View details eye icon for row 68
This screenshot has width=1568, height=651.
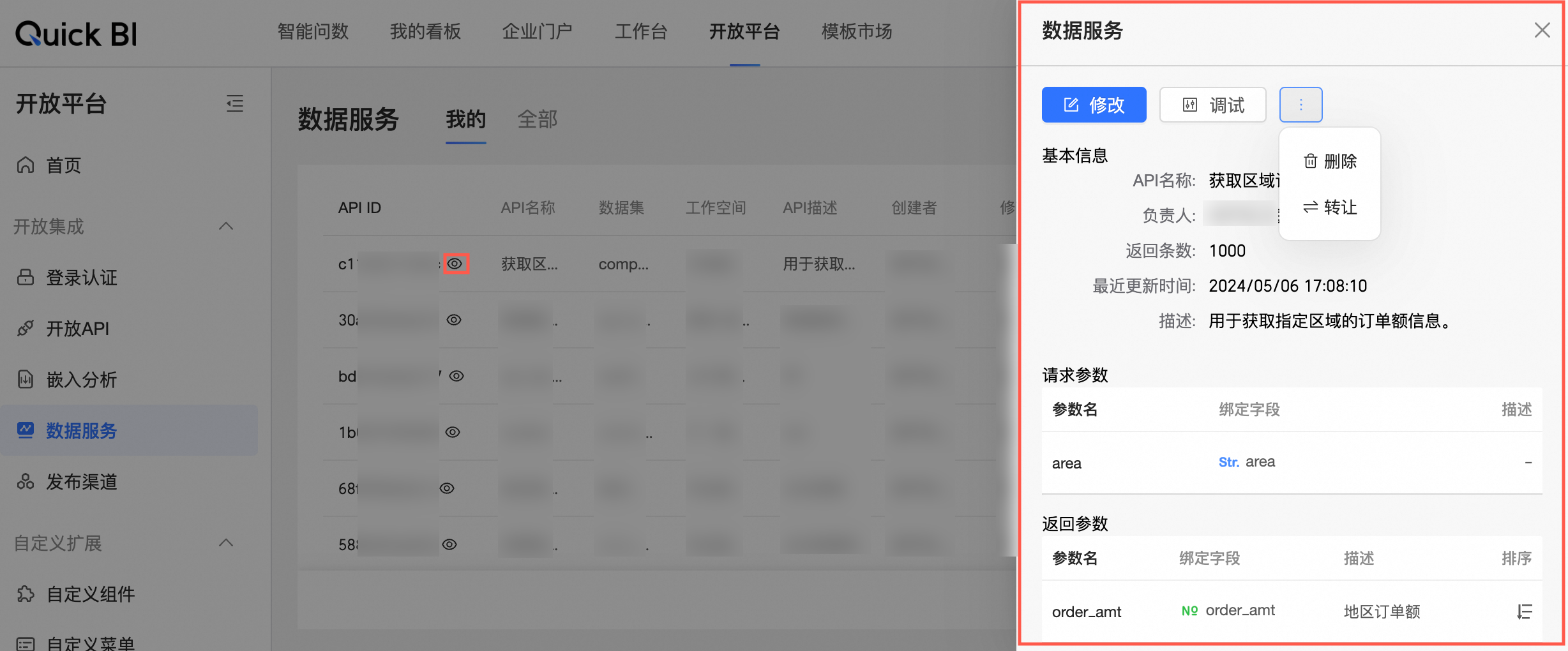pos(447,488)
